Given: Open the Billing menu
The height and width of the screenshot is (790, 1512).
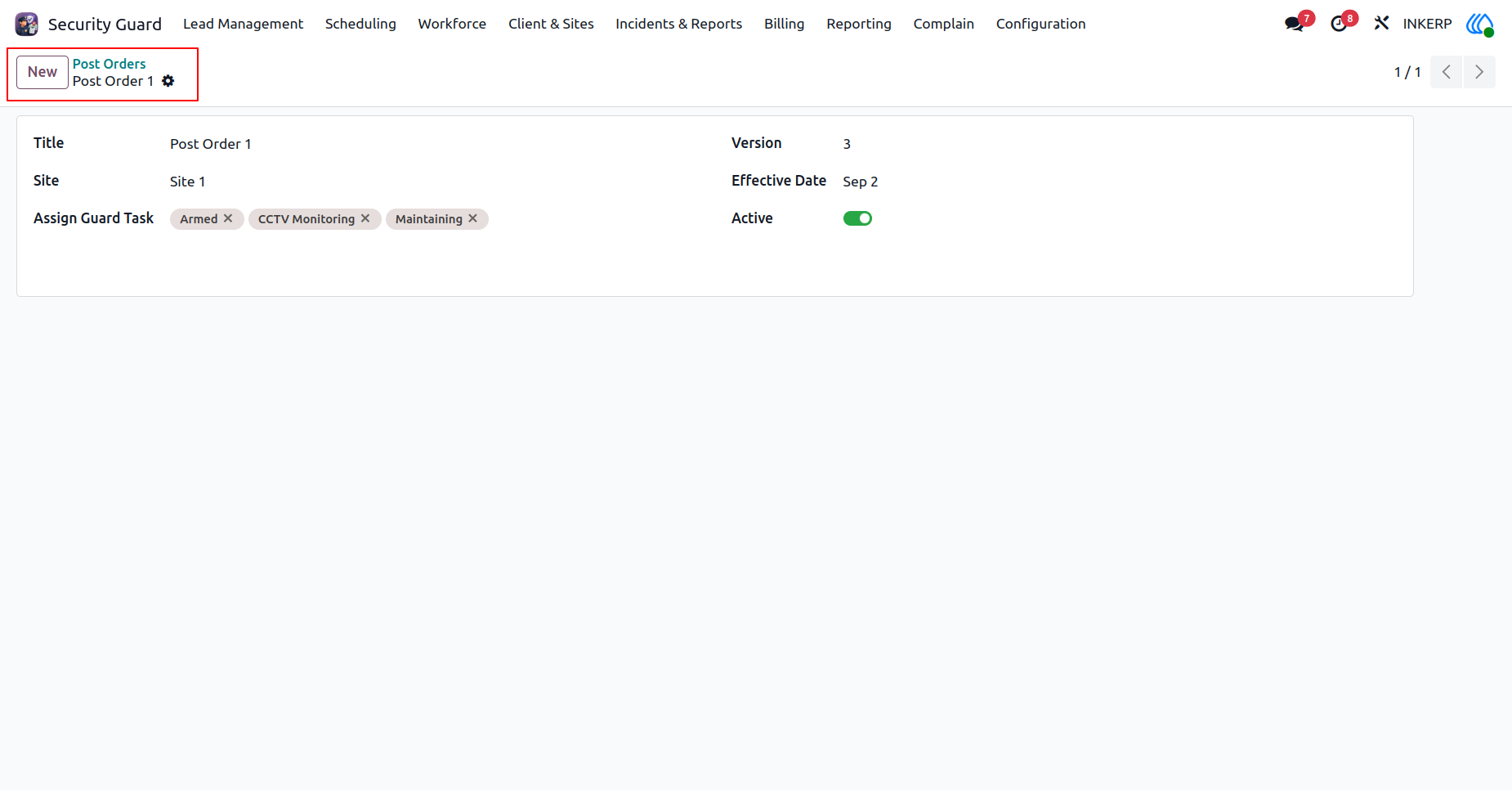Looking at the screenshot, I should (x=784, y=24).
